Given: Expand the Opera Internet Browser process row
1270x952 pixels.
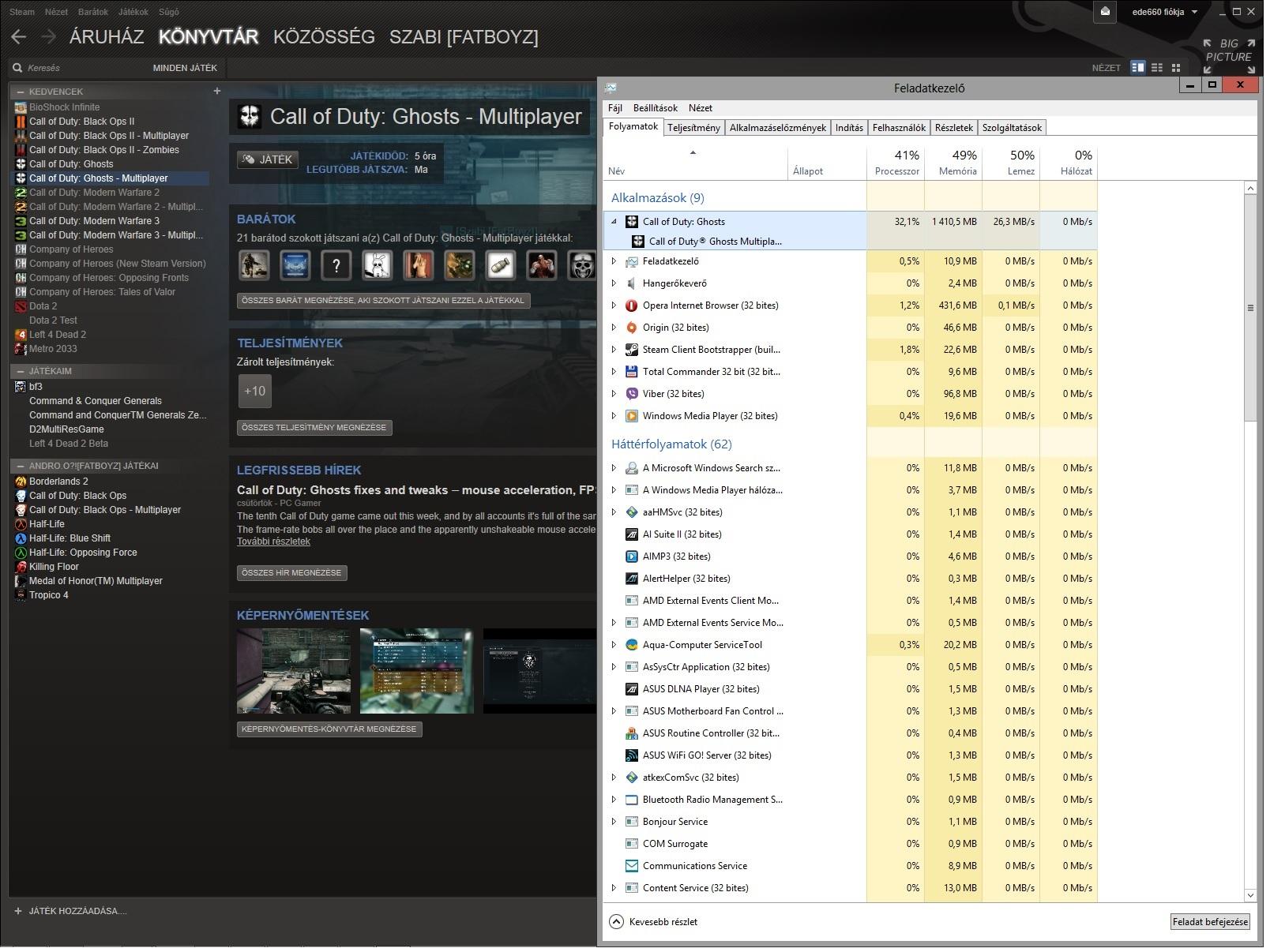Looking at the screenshot, I should [614, 305].
